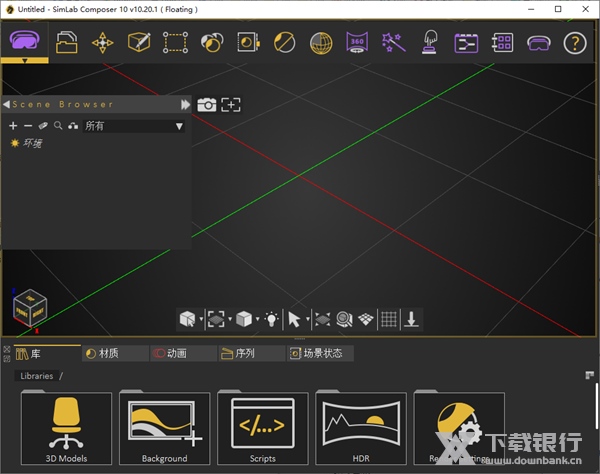The image size is (600, 474).
Task: Open the VR headset workbench icon
Action: [x=24, y=42]
